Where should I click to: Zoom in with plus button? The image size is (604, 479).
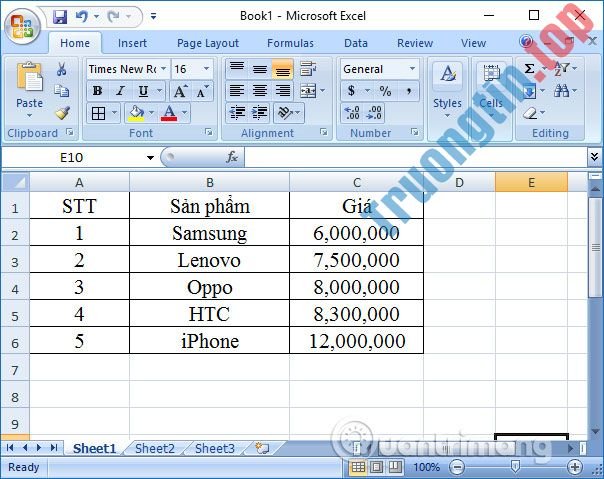point(575,467)
